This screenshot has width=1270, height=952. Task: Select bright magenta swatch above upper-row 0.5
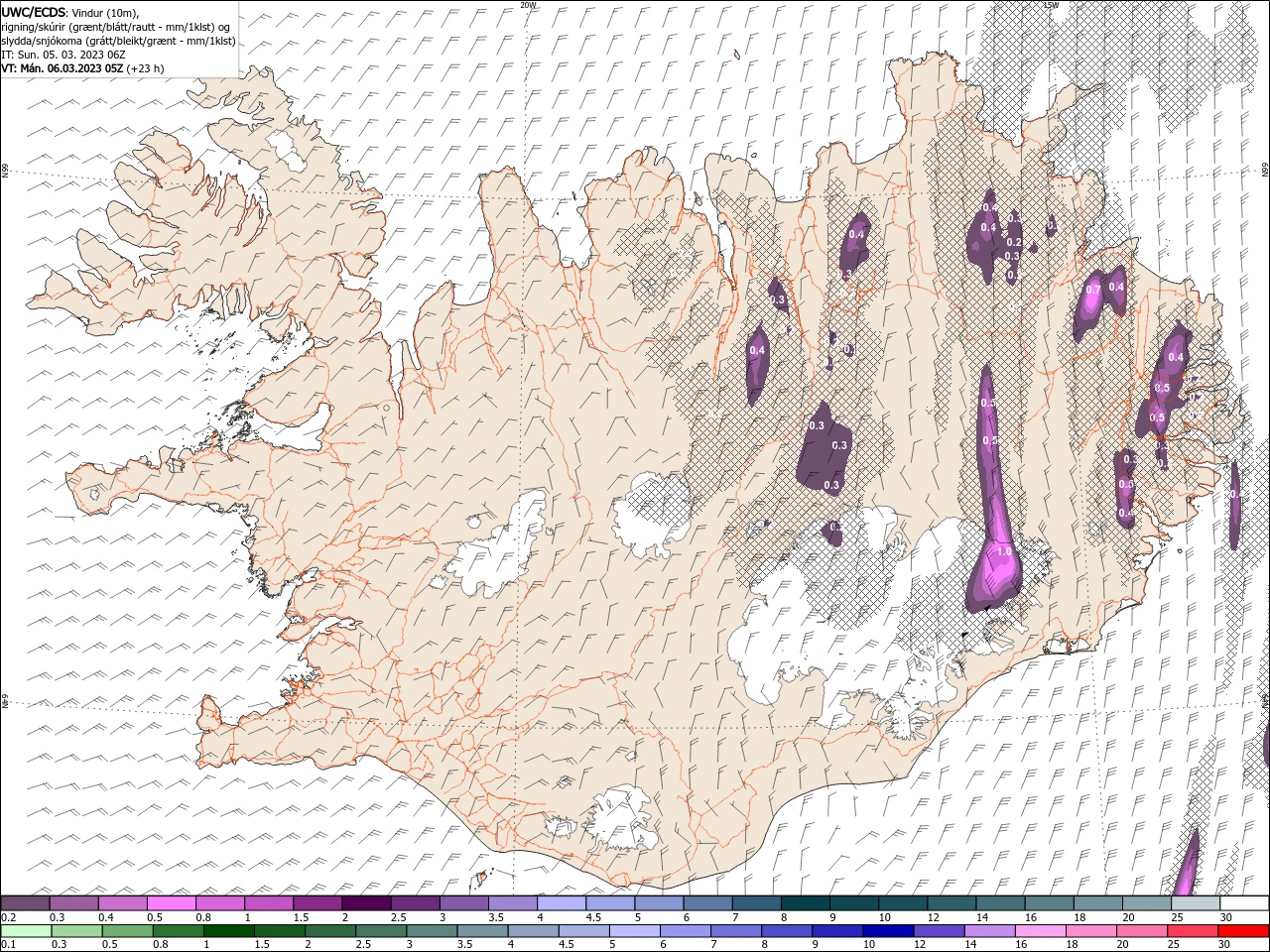click(x=172, y=903)
